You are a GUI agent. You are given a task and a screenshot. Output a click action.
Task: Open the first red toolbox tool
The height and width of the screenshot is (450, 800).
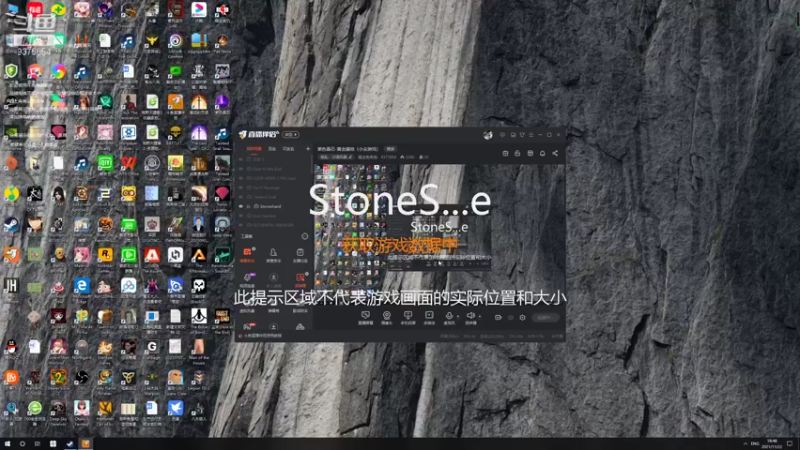(x=247, y=254)
